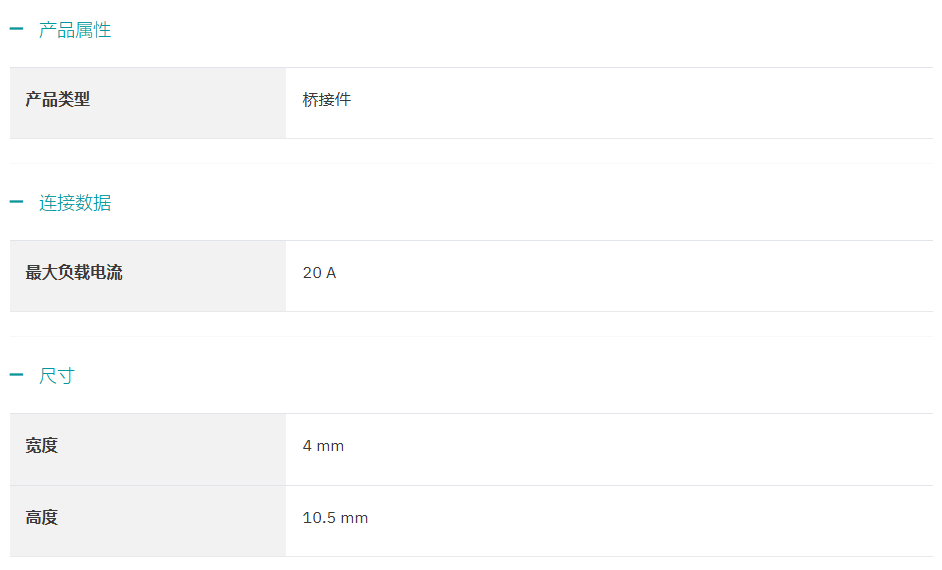Click the 尺寸 section heading
942x570 pixels.
(x=56, y=375)
